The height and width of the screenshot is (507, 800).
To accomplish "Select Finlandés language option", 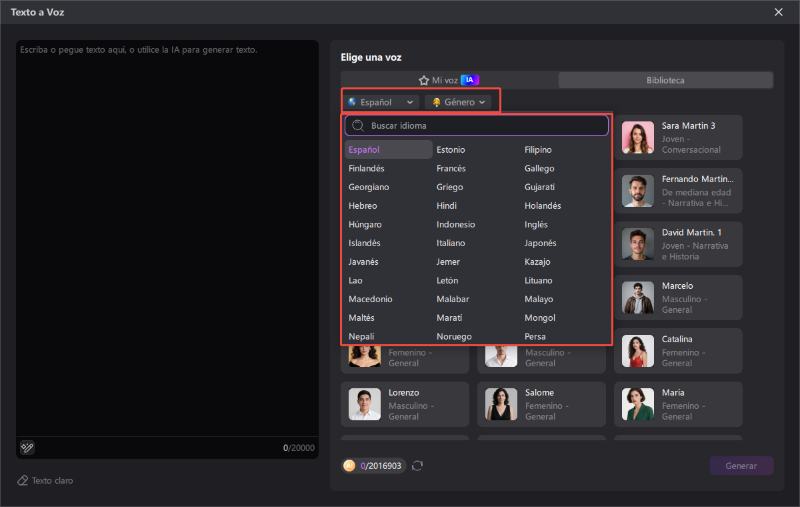I will click(366, 168).
